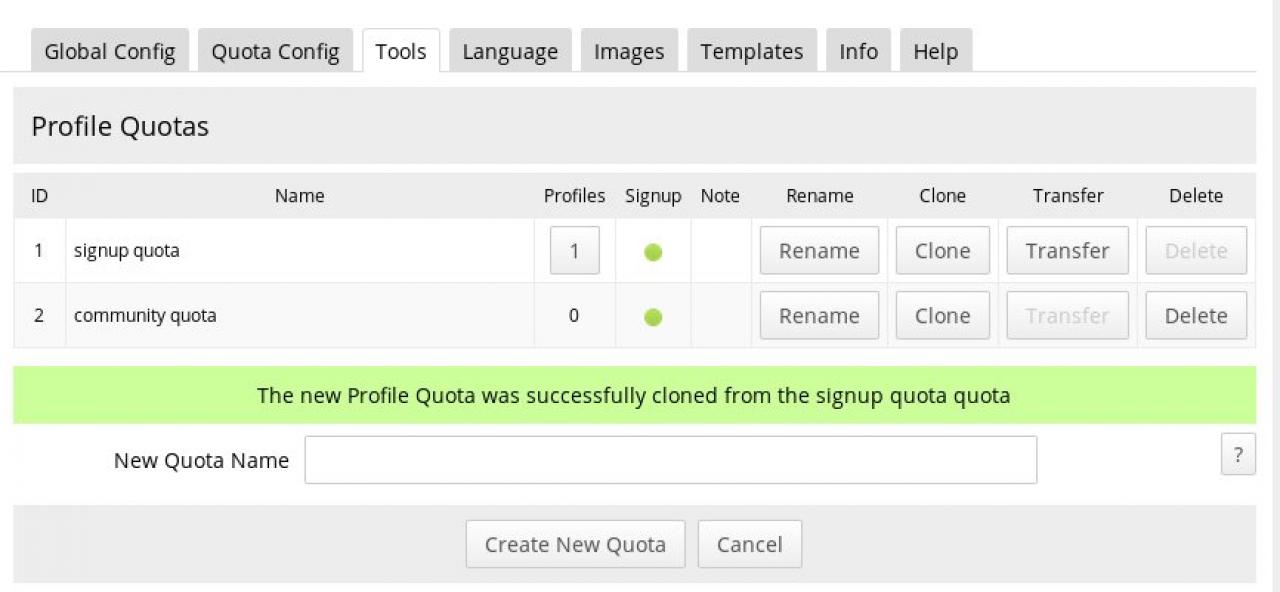Clone the signup quota
Image resolution: width=1280 pixels, height=592 pixels.
tap(942, 251)
